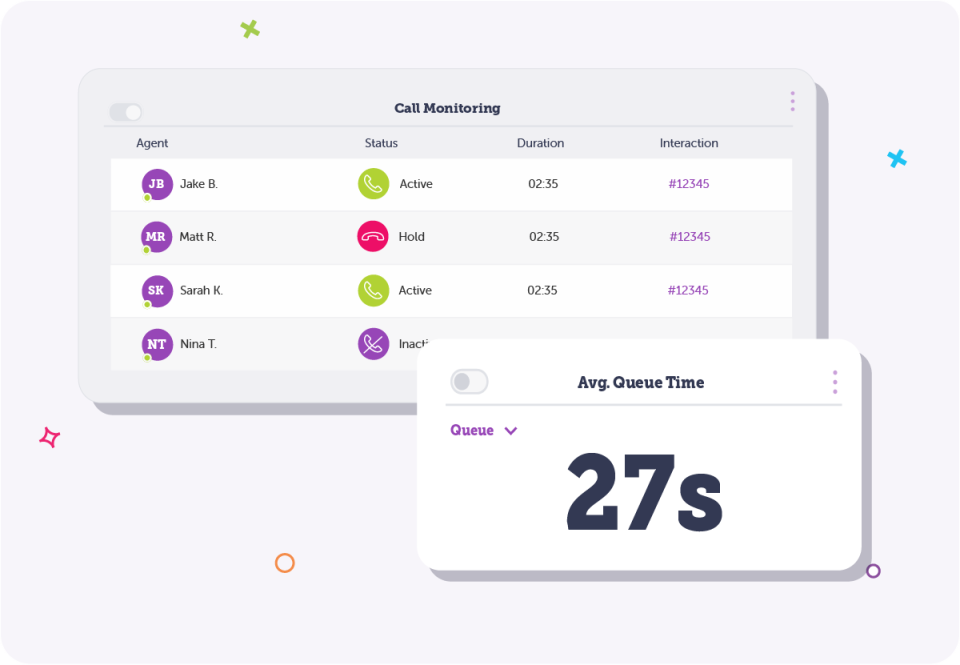The image size is (960, 665).
Task: Sort by the Duration column header
Action: point(540,143)
